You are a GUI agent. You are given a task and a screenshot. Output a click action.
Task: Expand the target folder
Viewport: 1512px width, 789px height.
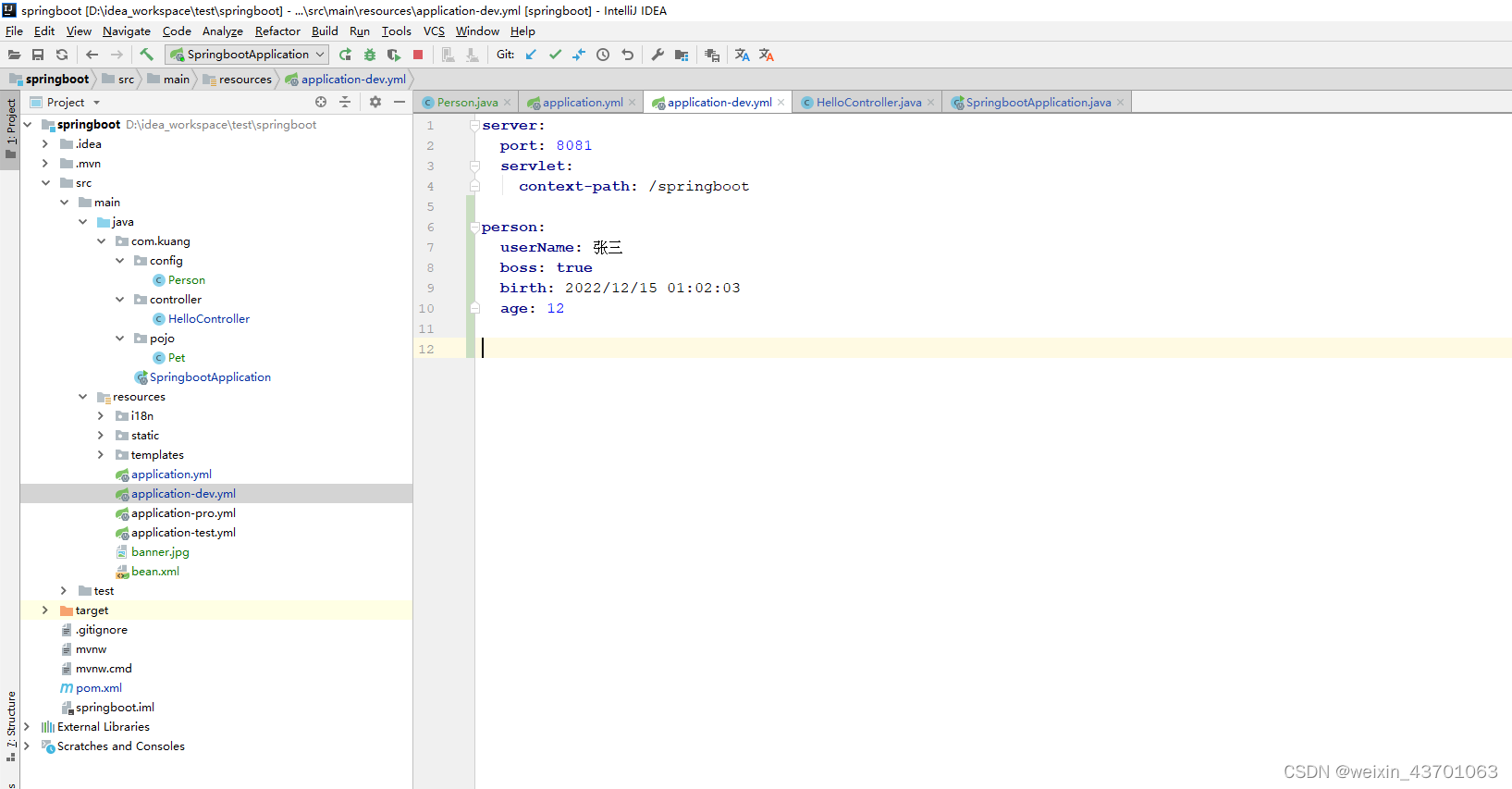point(45,610)
